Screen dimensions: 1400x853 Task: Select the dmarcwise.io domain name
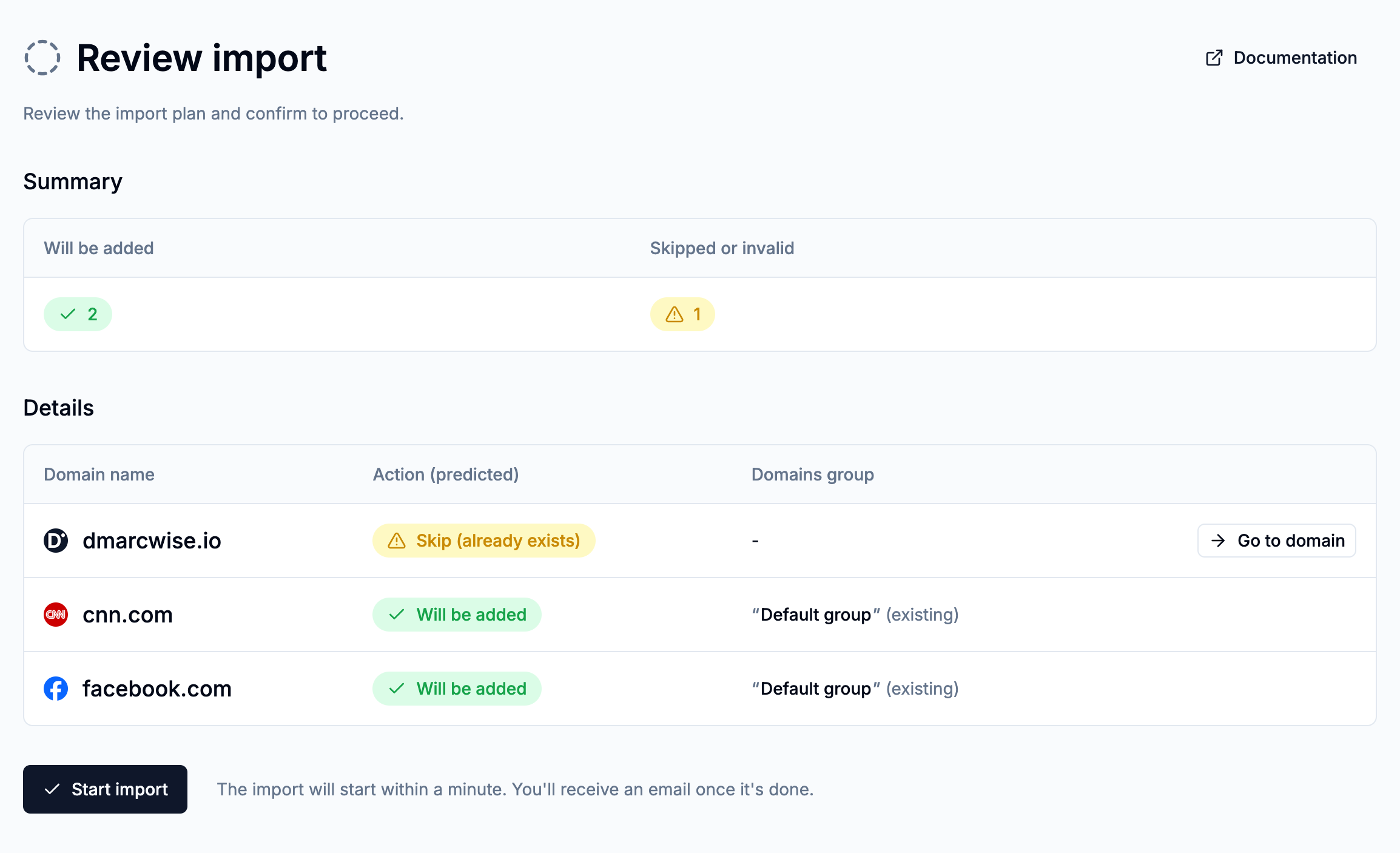(152, 541)
